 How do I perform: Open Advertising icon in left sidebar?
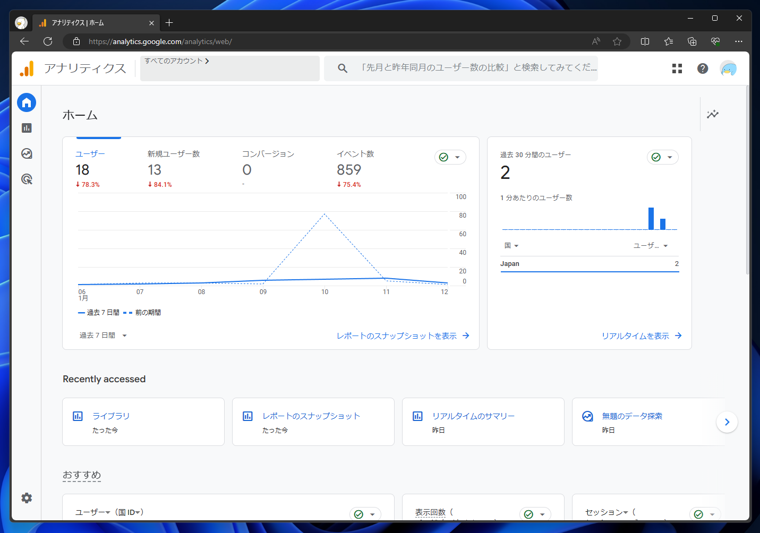(27, 179)
